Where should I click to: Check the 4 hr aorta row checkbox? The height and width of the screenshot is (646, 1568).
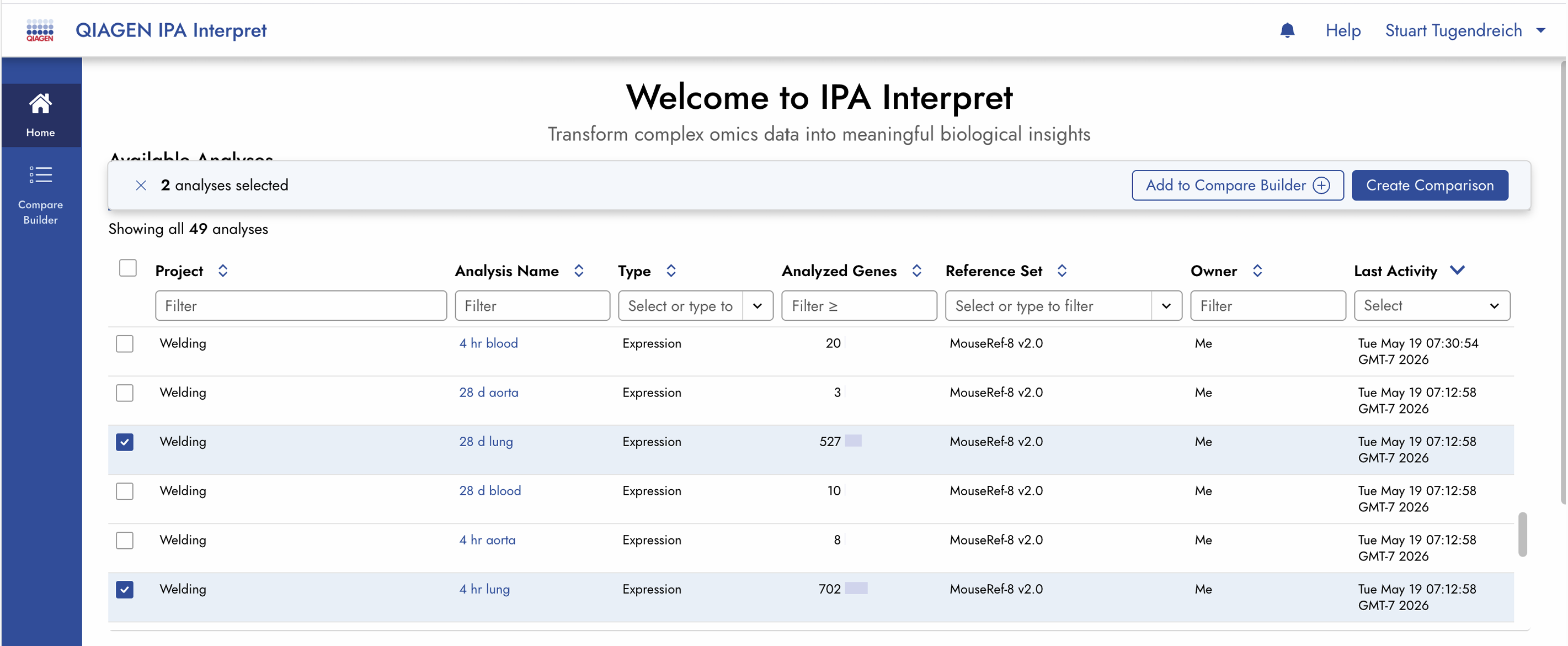pyautogui.click(x=125, y=541)
